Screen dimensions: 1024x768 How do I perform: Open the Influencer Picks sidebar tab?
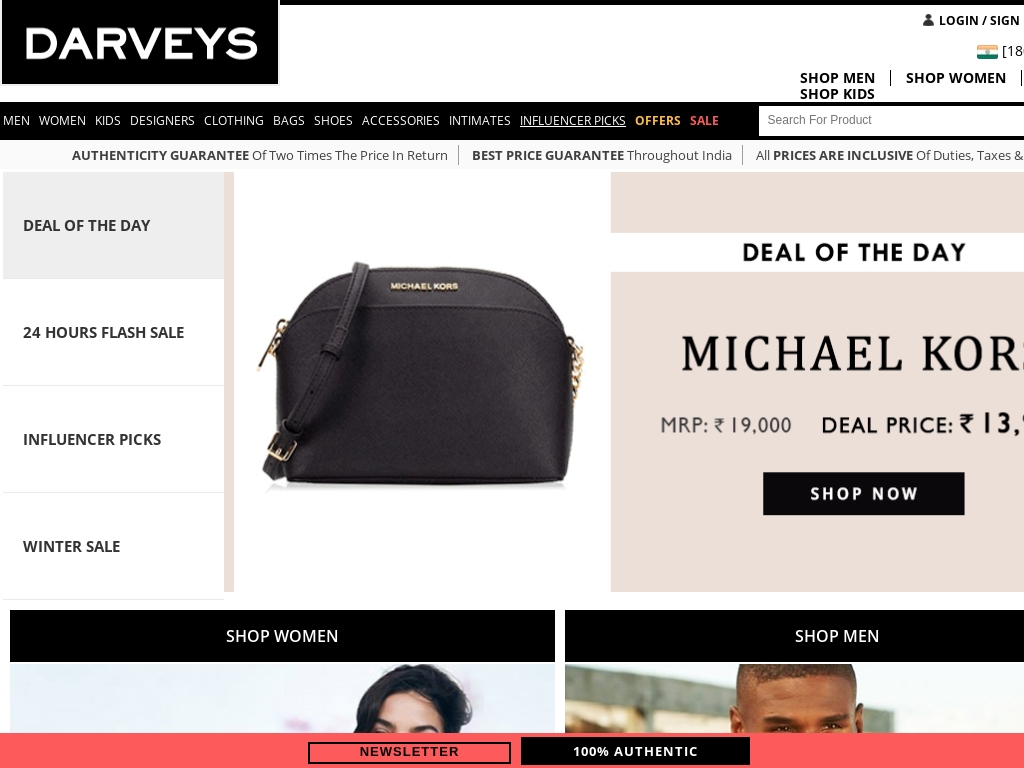tap(114, 440)
